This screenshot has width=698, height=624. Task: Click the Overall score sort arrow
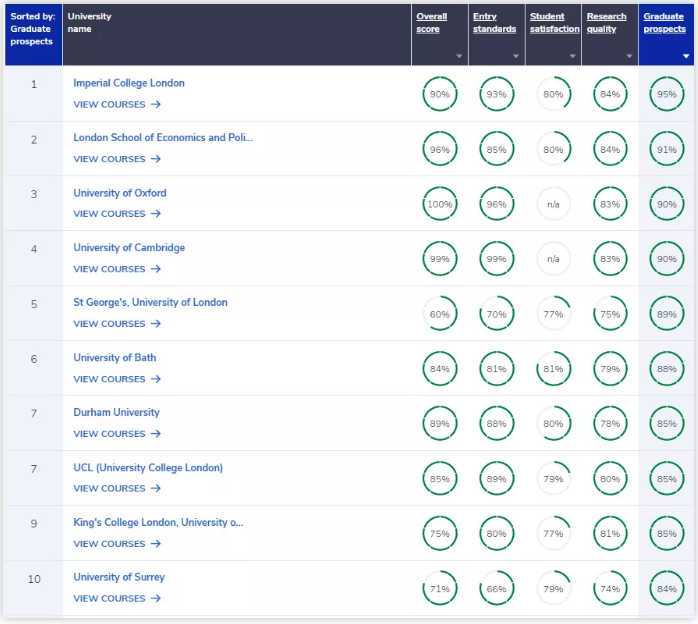tap(459, 56)
